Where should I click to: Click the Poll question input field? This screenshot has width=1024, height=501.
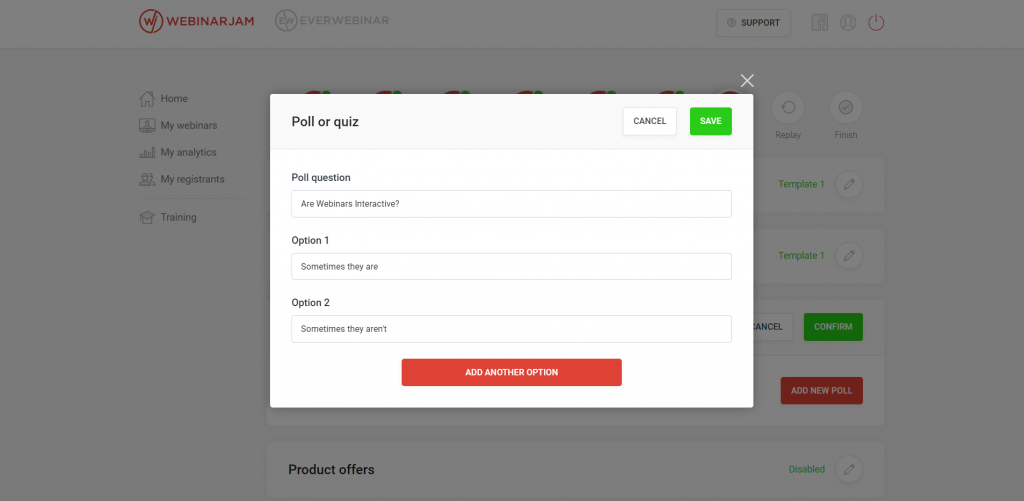(x=511, y=204)
